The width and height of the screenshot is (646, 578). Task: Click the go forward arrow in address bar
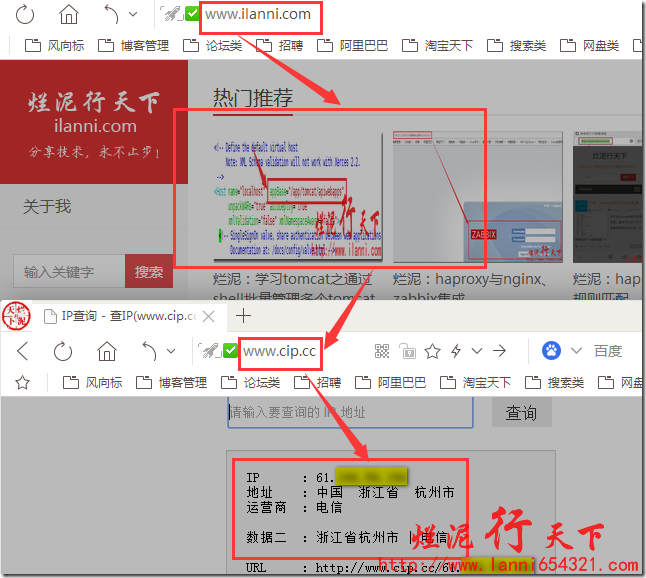pyautogui.click(x=499, y=351)
